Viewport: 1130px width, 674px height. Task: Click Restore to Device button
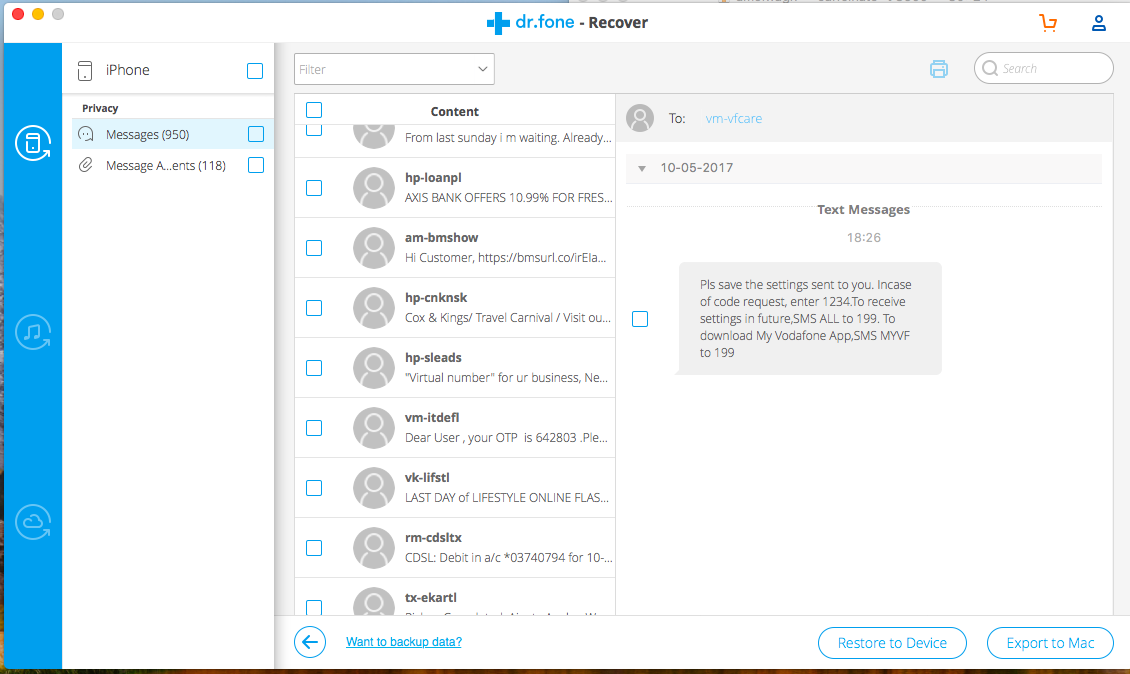[x=892, y=643]
